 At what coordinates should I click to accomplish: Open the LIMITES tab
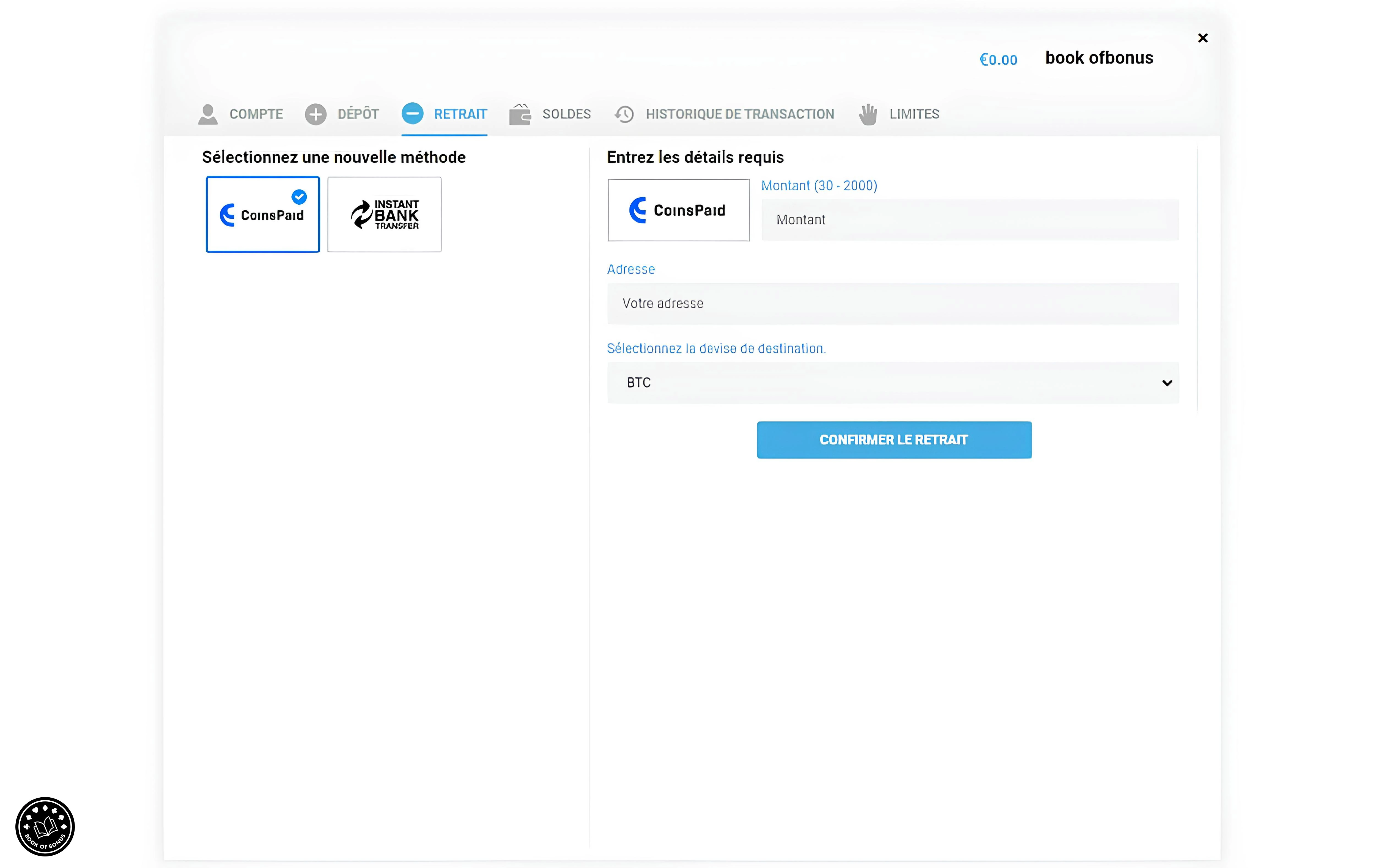899,114
